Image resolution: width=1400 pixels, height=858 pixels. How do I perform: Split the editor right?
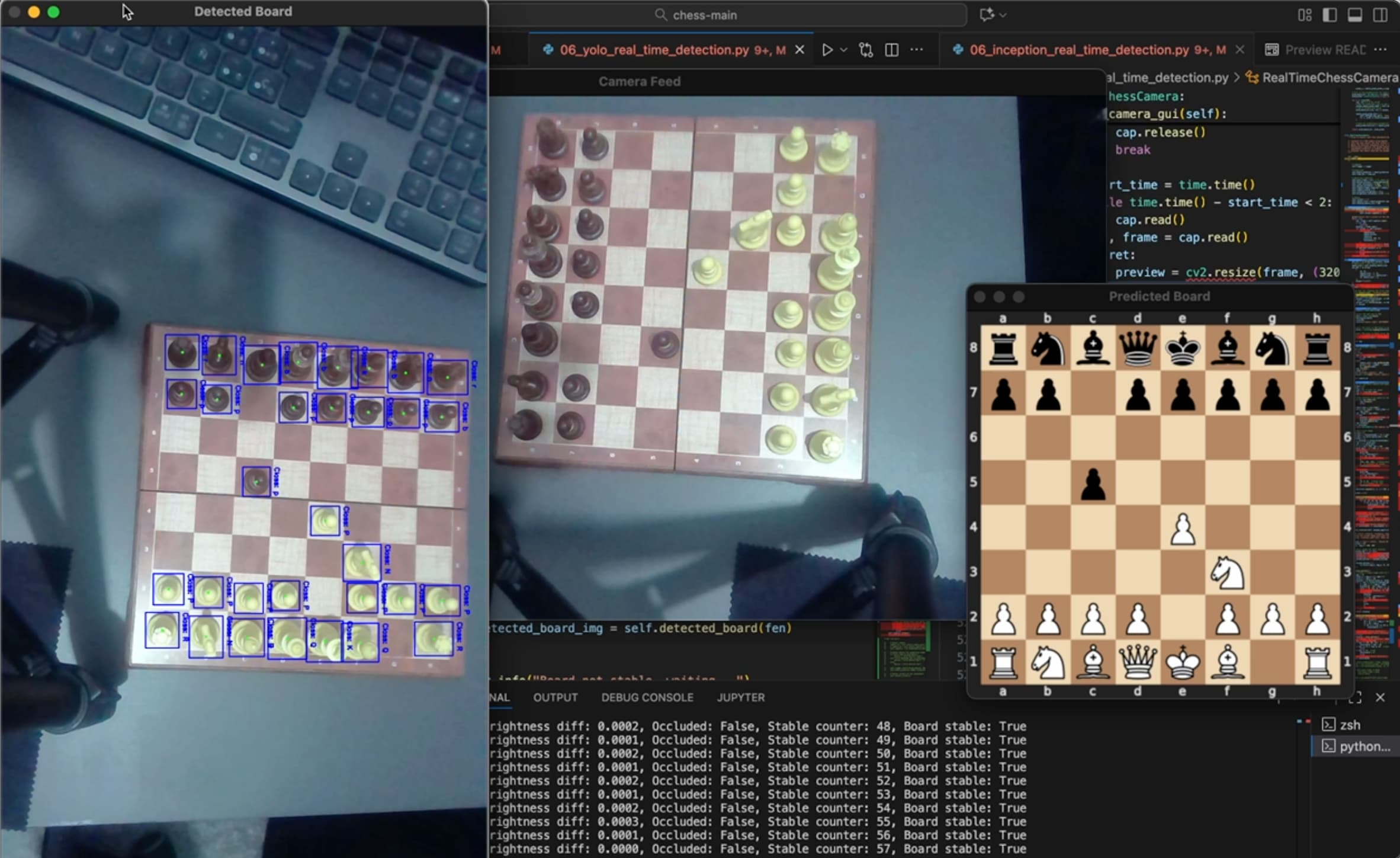tap(891, 50)
